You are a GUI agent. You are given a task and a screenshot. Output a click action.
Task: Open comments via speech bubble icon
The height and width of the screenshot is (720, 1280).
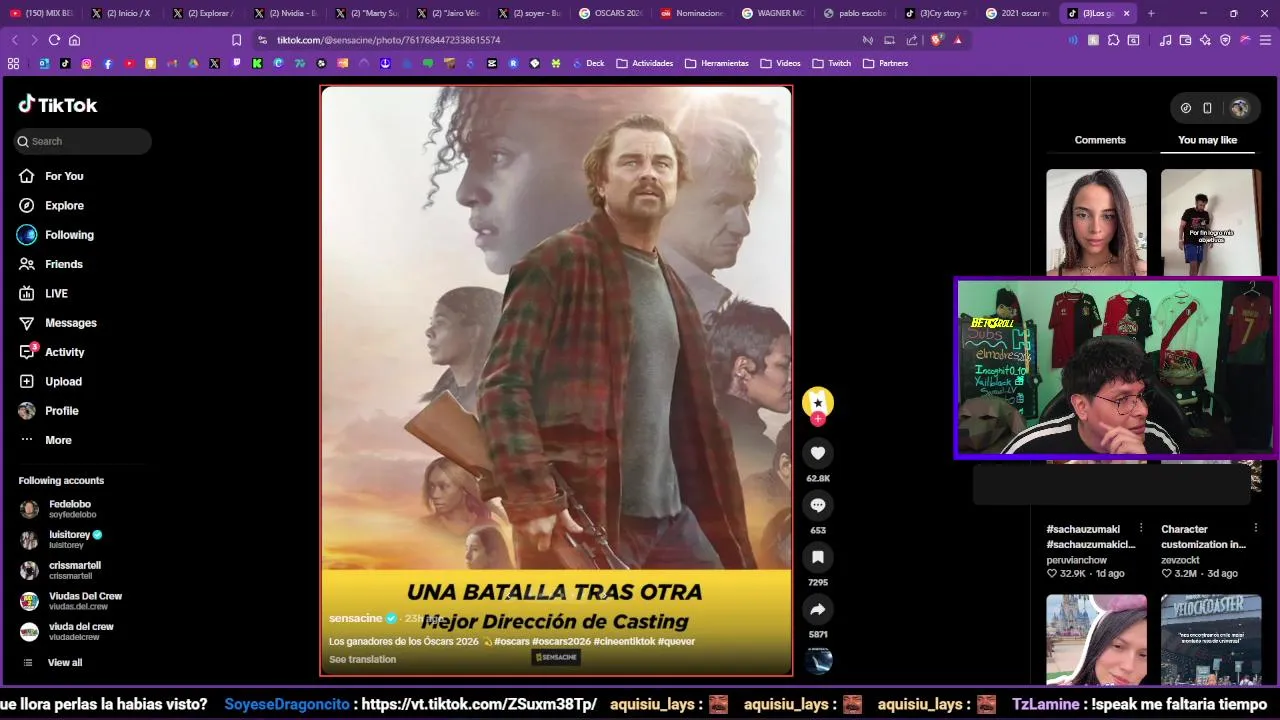click(x=818, y=505)
